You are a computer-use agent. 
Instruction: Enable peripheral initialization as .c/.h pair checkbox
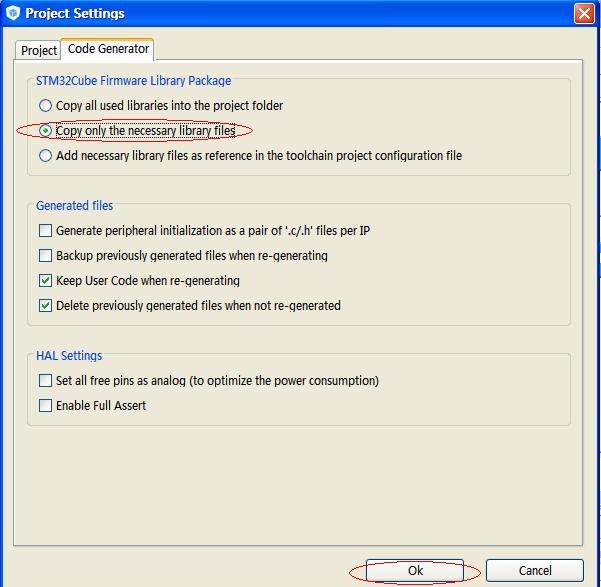click(x=45, y=230)
